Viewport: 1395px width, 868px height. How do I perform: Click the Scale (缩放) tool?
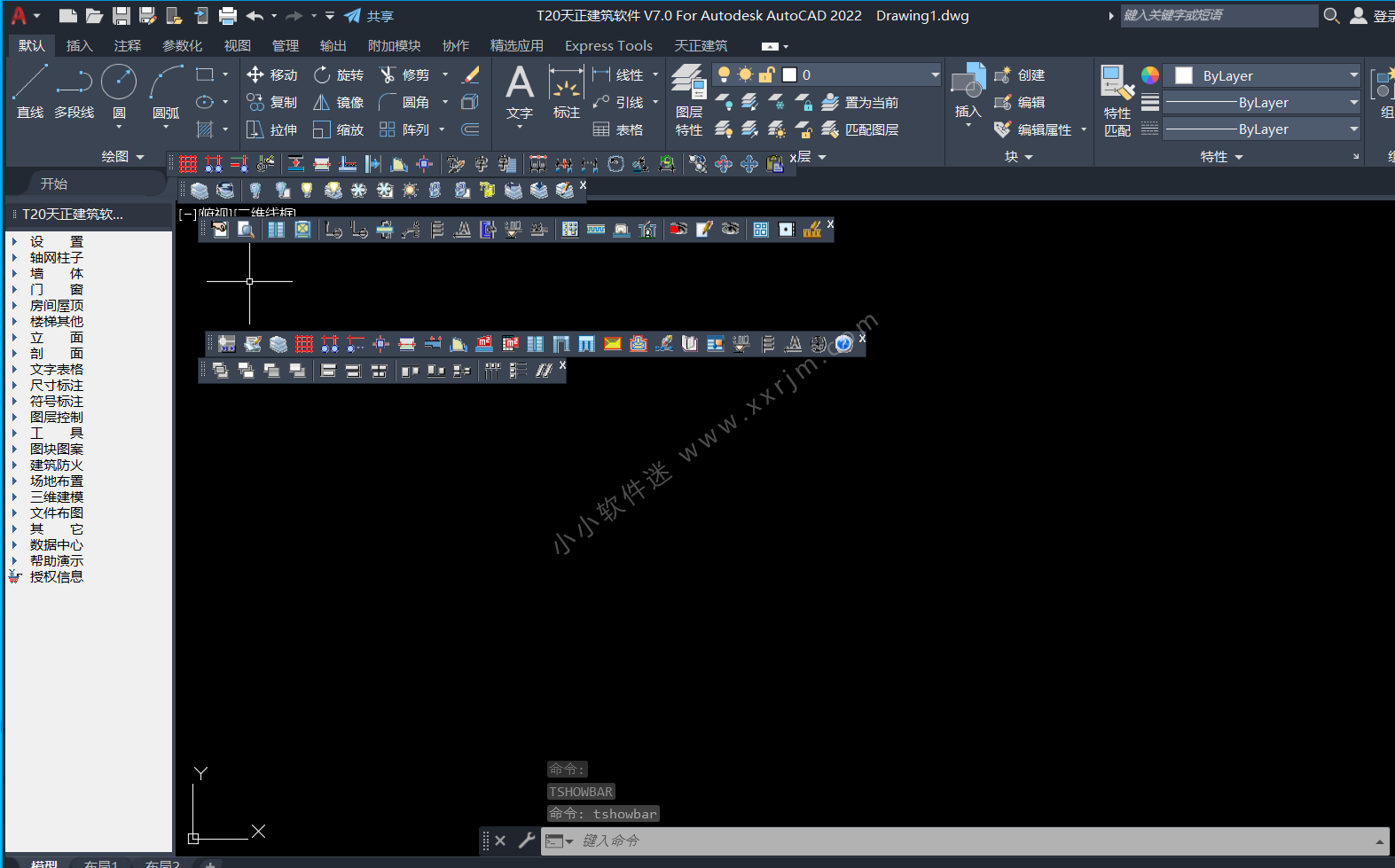pos(339,129)
